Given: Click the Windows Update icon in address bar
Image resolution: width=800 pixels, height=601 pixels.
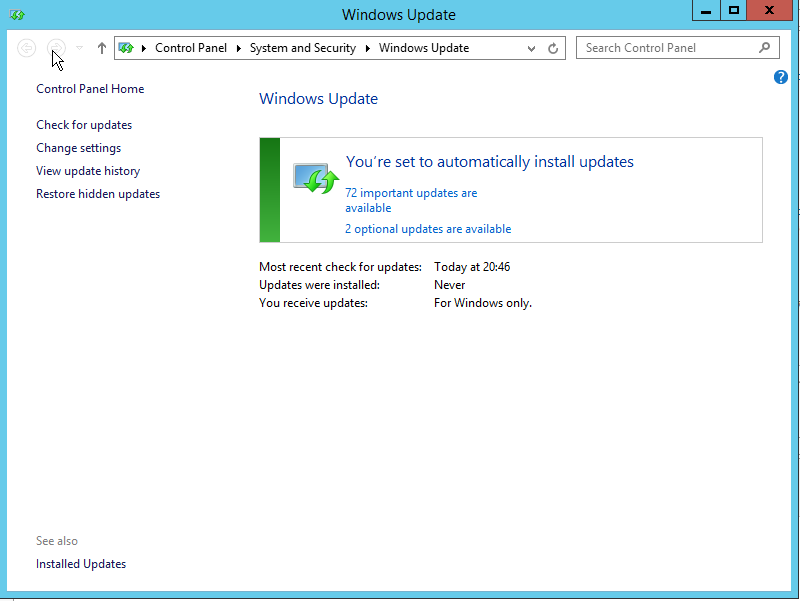Looking at the screenshot, I should tap(126, 48).
